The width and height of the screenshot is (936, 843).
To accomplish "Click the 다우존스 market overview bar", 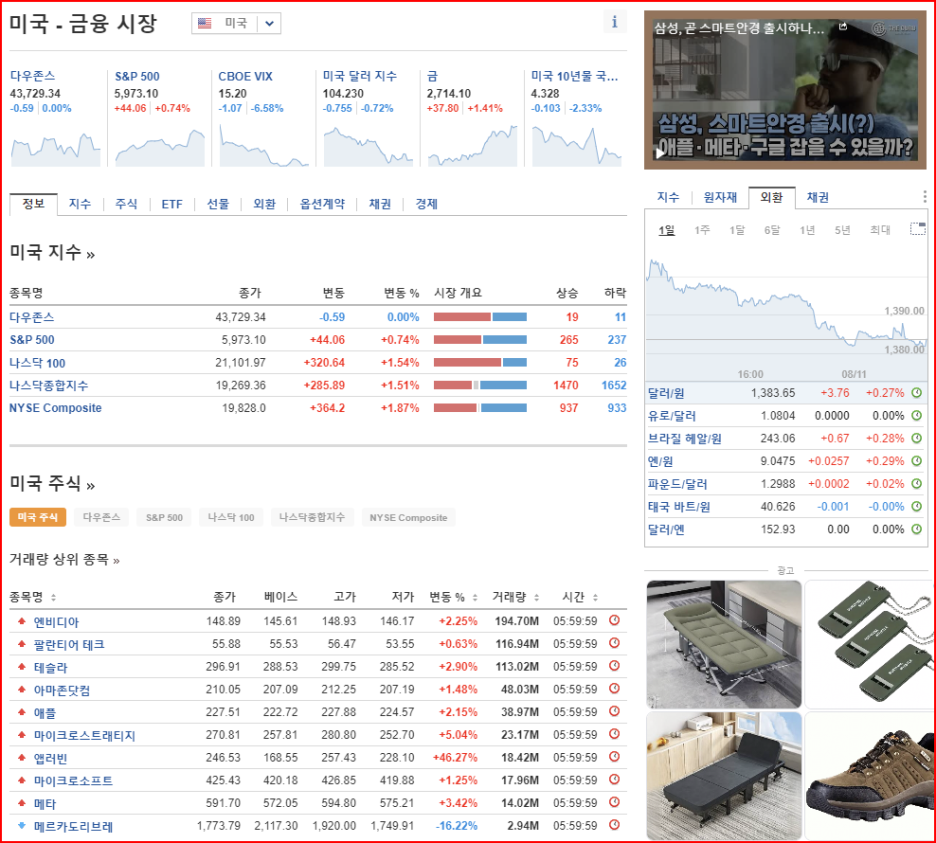I will [x=480, y=317].
